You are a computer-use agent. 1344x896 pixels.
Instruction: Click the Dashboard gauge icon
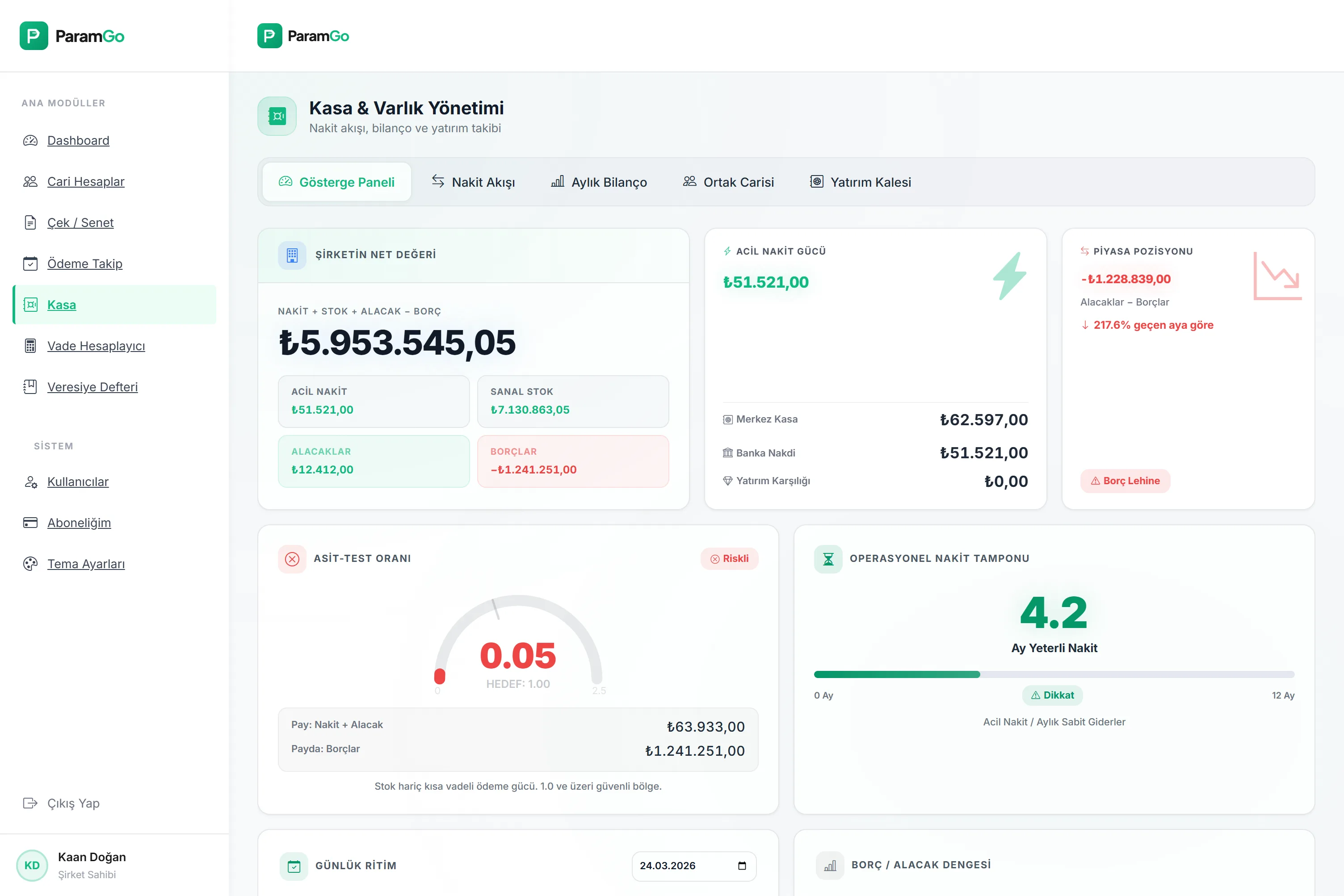[30, 141]
